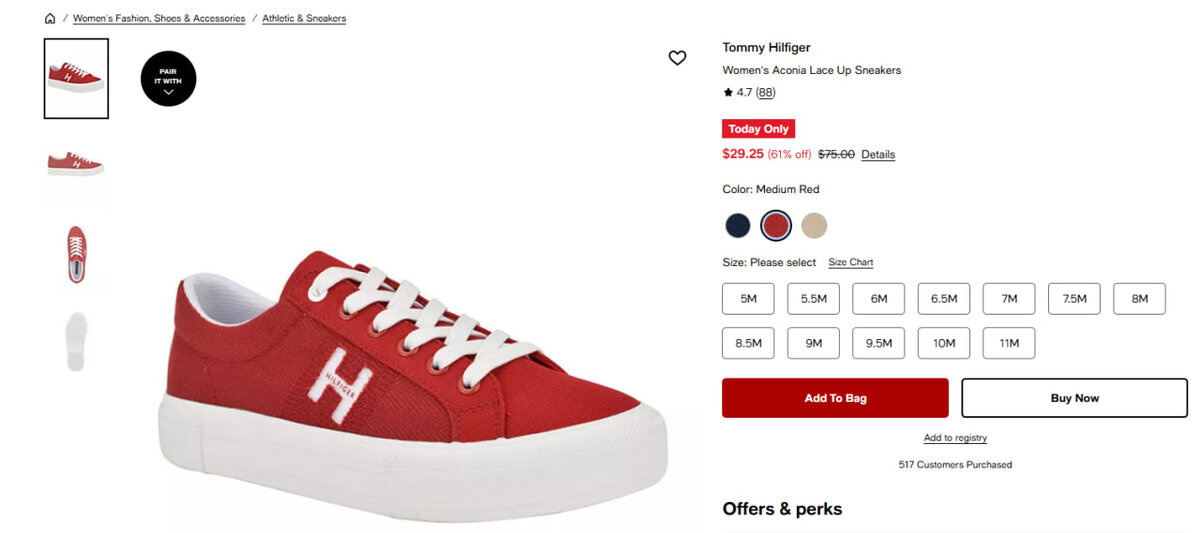This screenshot has height=533, width=1200.
Task: Click the home icon in breadcrumb
Action: [50, 19]
